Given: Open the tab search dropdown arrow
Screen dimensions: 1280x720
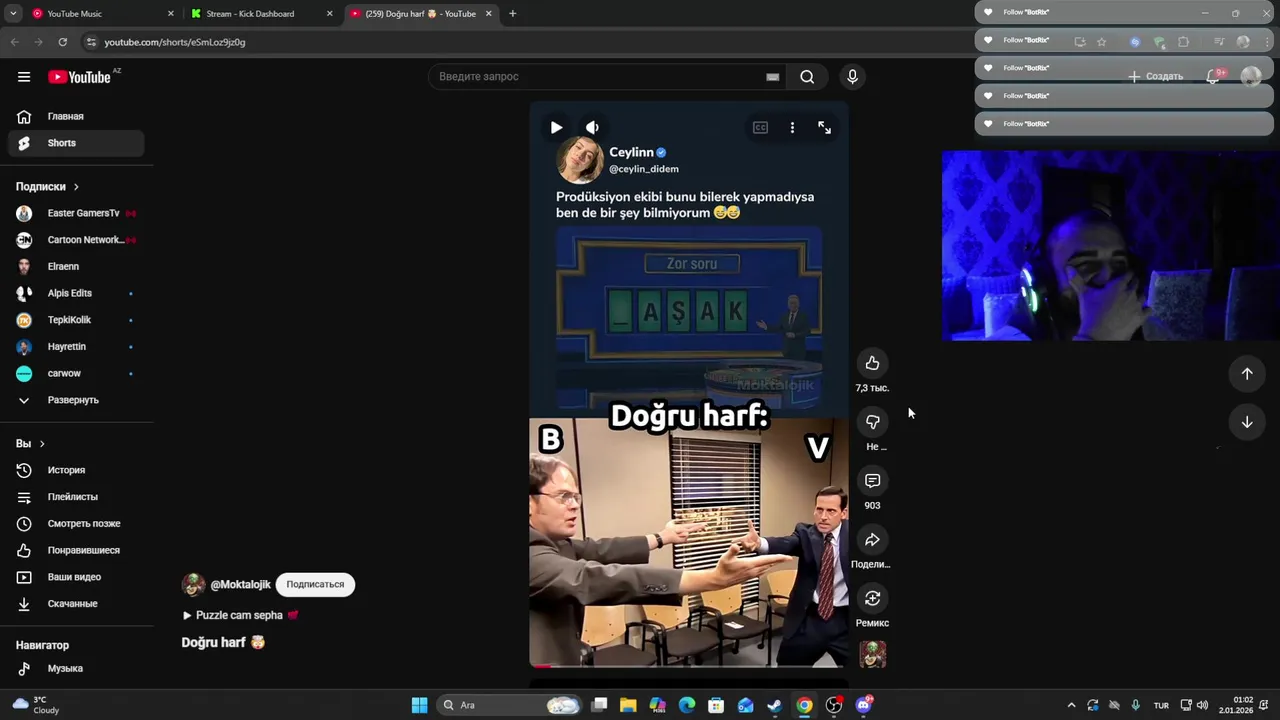Looking at the screenshot, I should pyautogui.click(x=13, y=14).
